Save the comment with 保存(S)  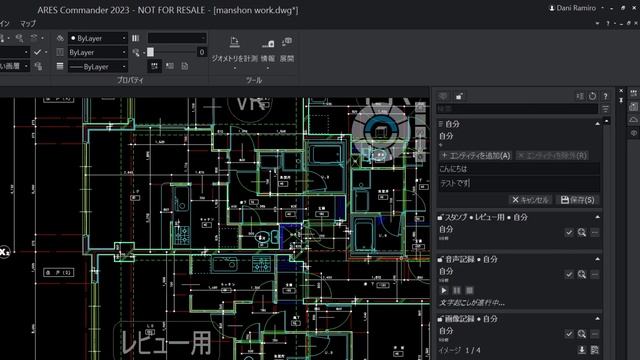[577, 200]
